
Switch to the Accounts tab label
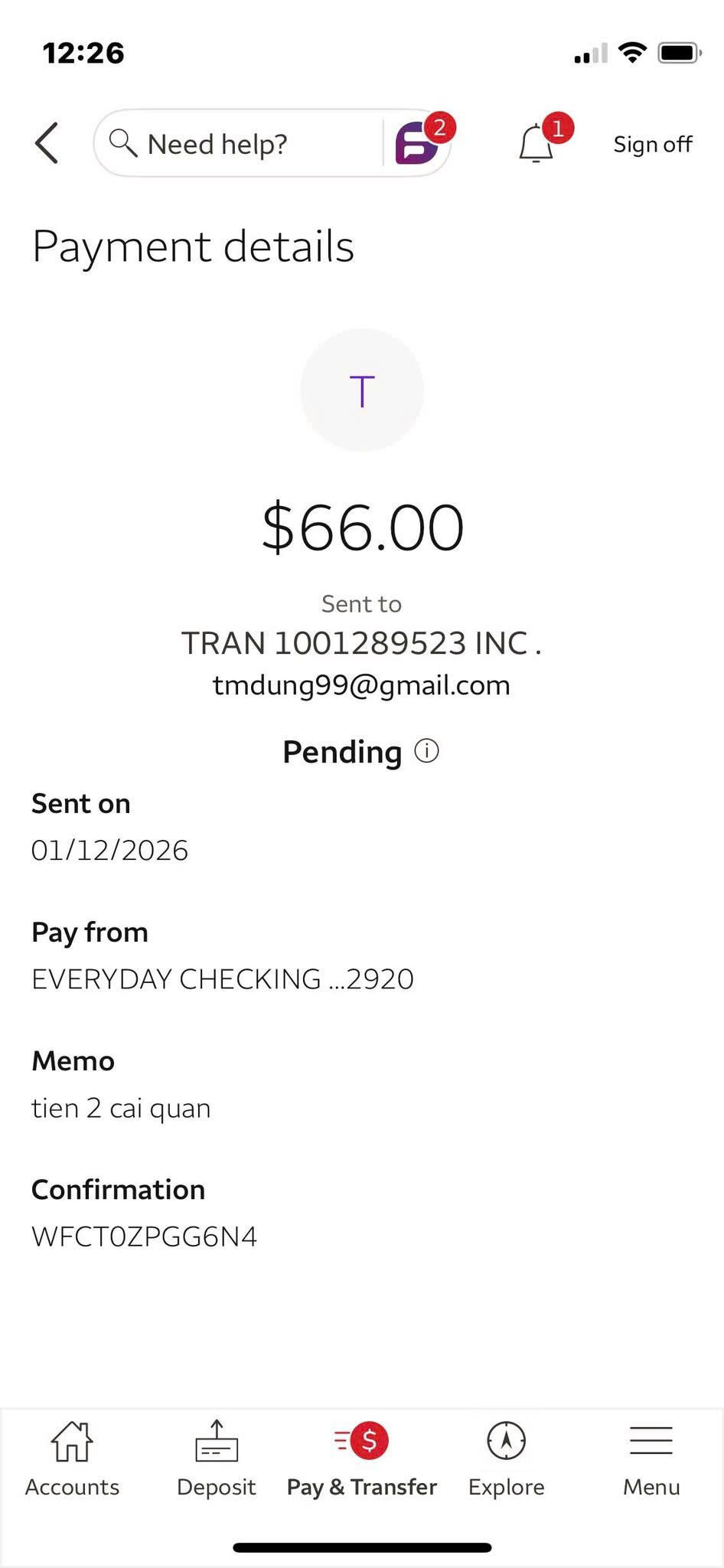pyautogui.click(x=72, y=1487)
